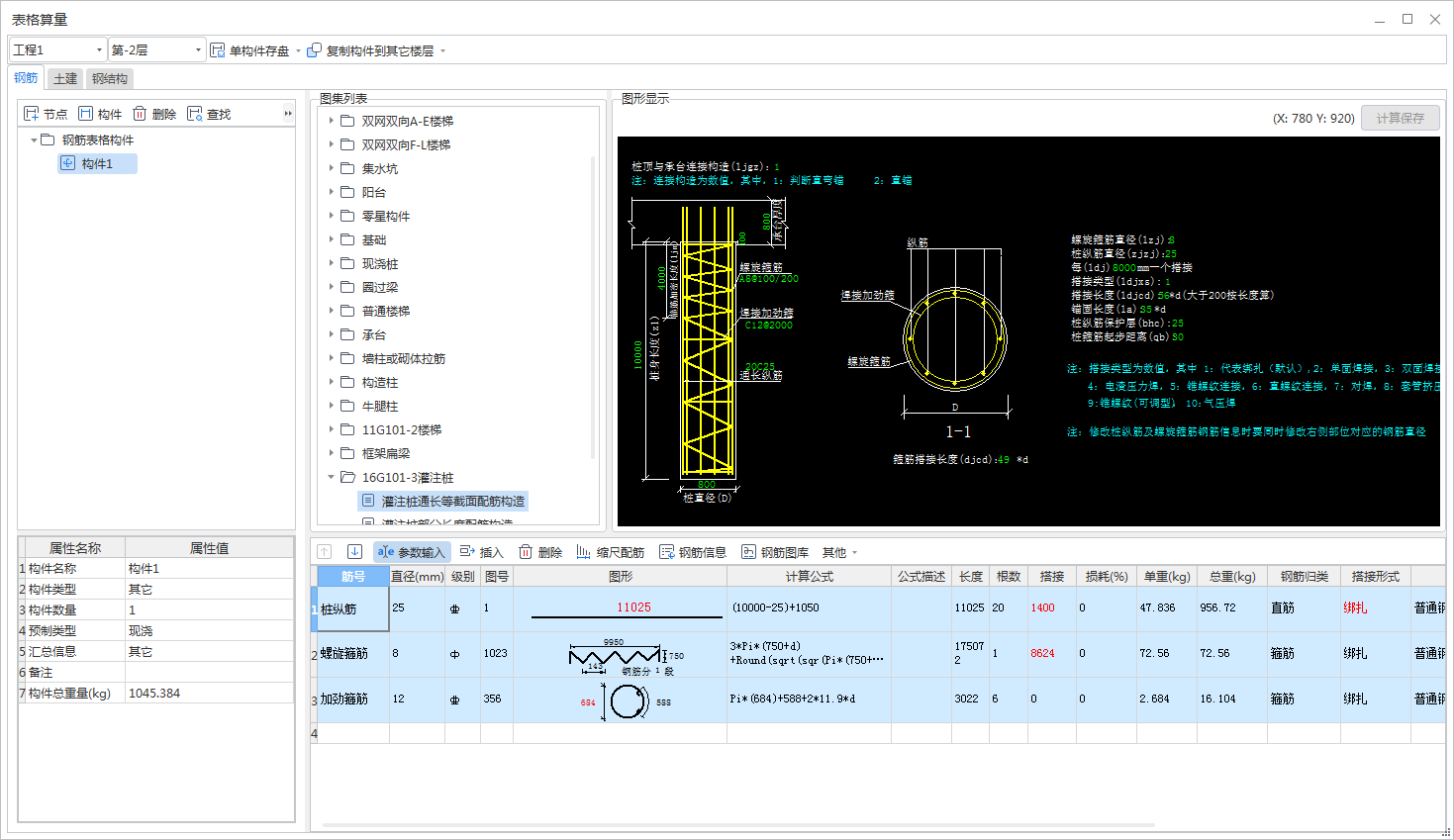Viewport: 1454px width, 840px height.
Task: Click the 集水坑 folder icon in the atlas list
Action: click(x=347, y=168)
